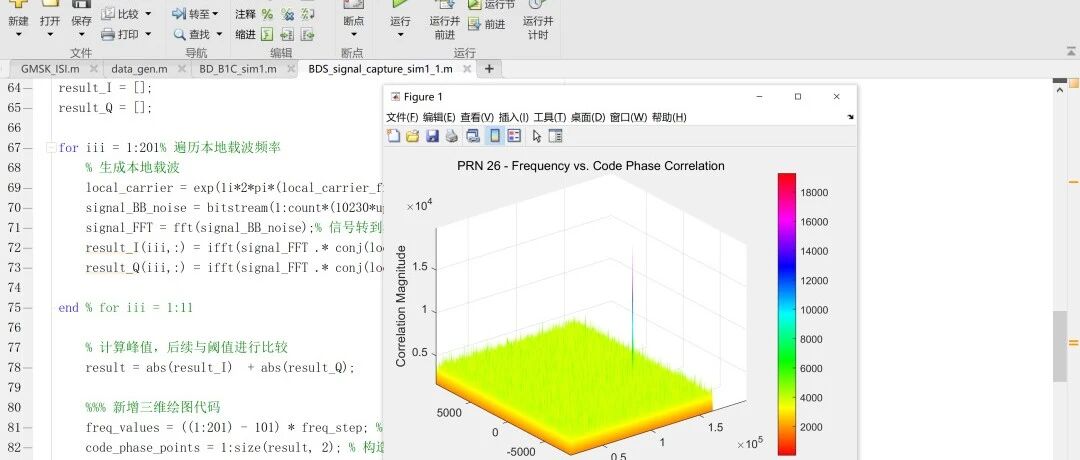Open 工具(T) menu in Figure 1

tap(550, 118)
